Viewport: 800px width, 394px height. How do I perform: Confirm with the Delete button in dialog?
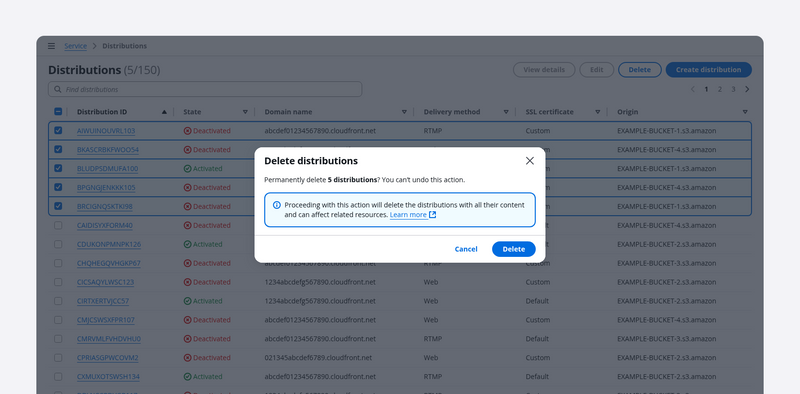514,249
